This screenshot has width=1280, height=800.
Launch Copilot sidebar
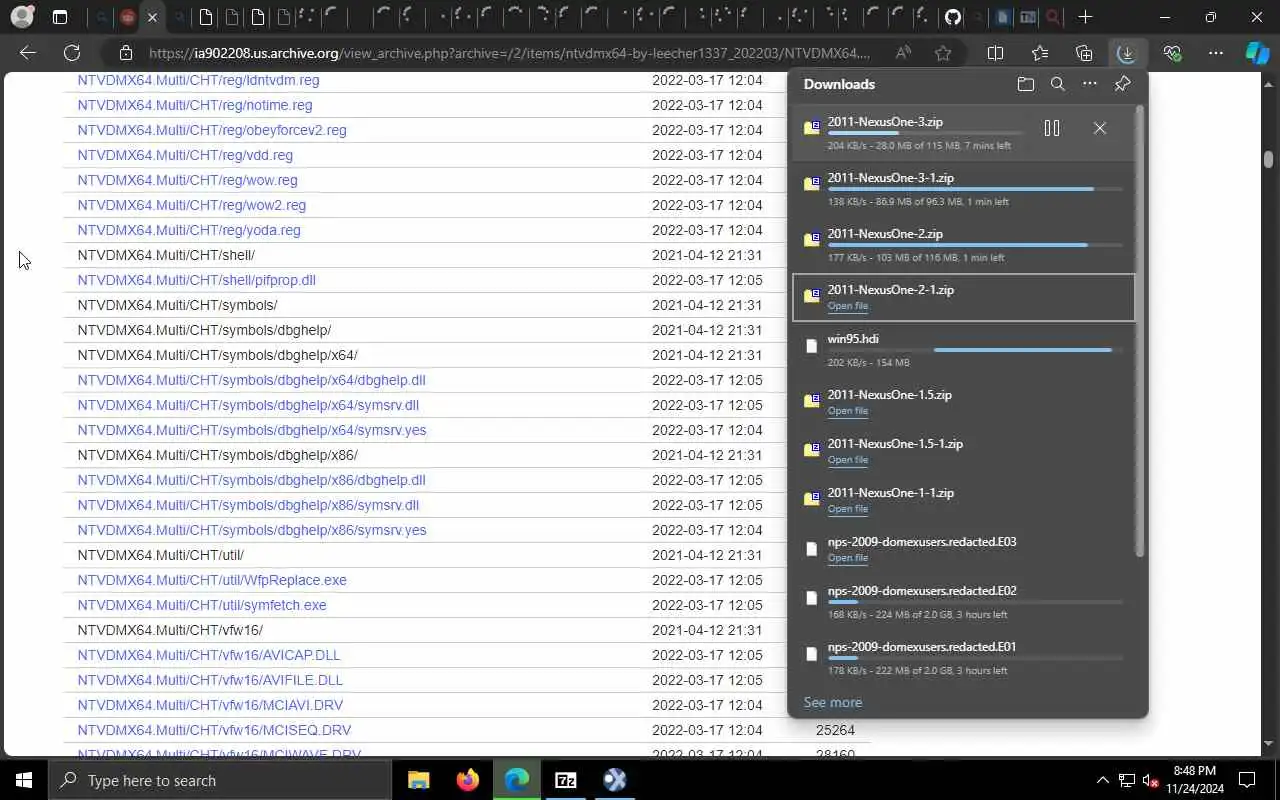click(1257, 53)
